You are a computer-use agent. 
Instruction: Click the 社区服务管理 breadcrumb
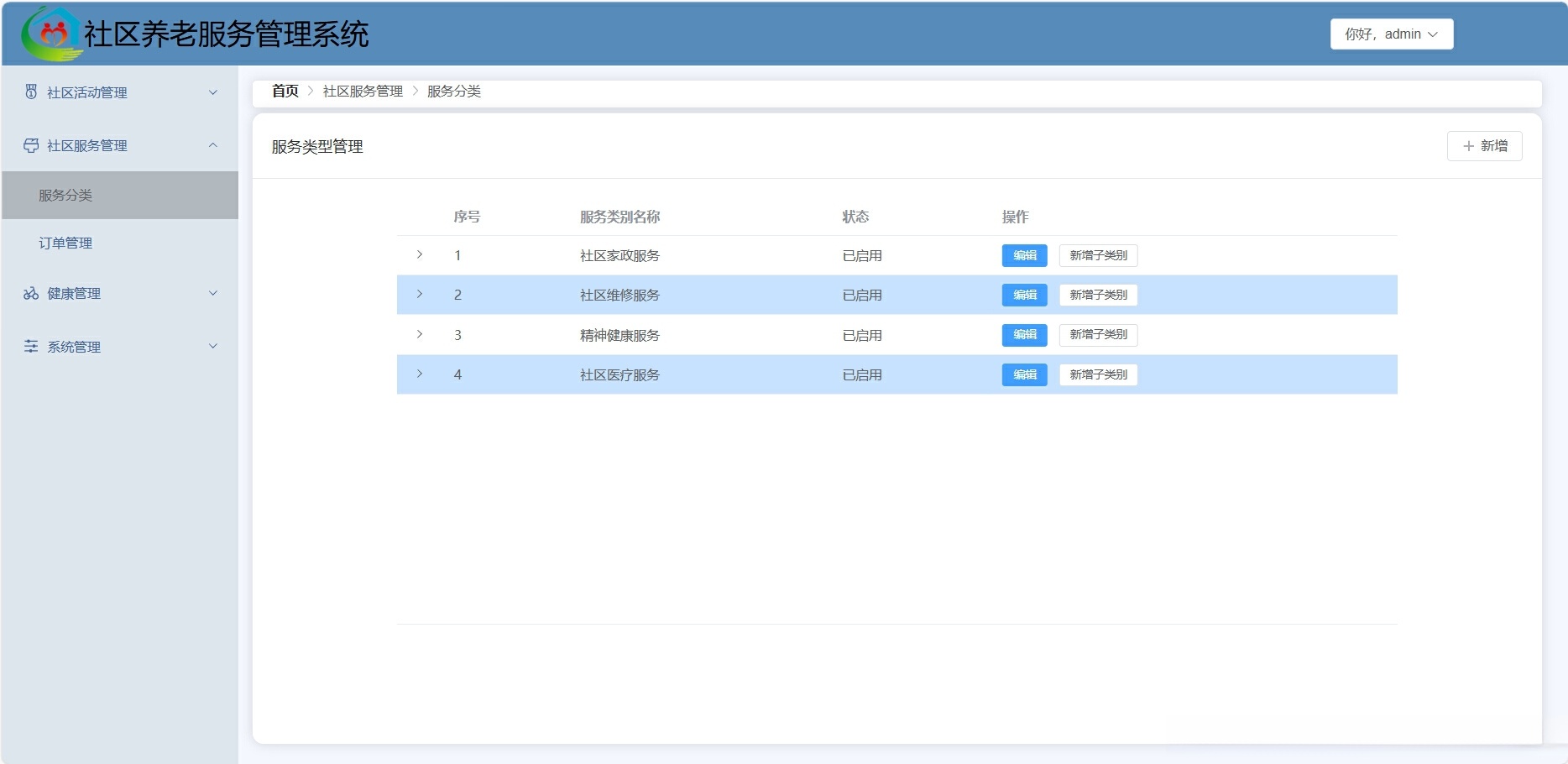click(x=363, y=91)
